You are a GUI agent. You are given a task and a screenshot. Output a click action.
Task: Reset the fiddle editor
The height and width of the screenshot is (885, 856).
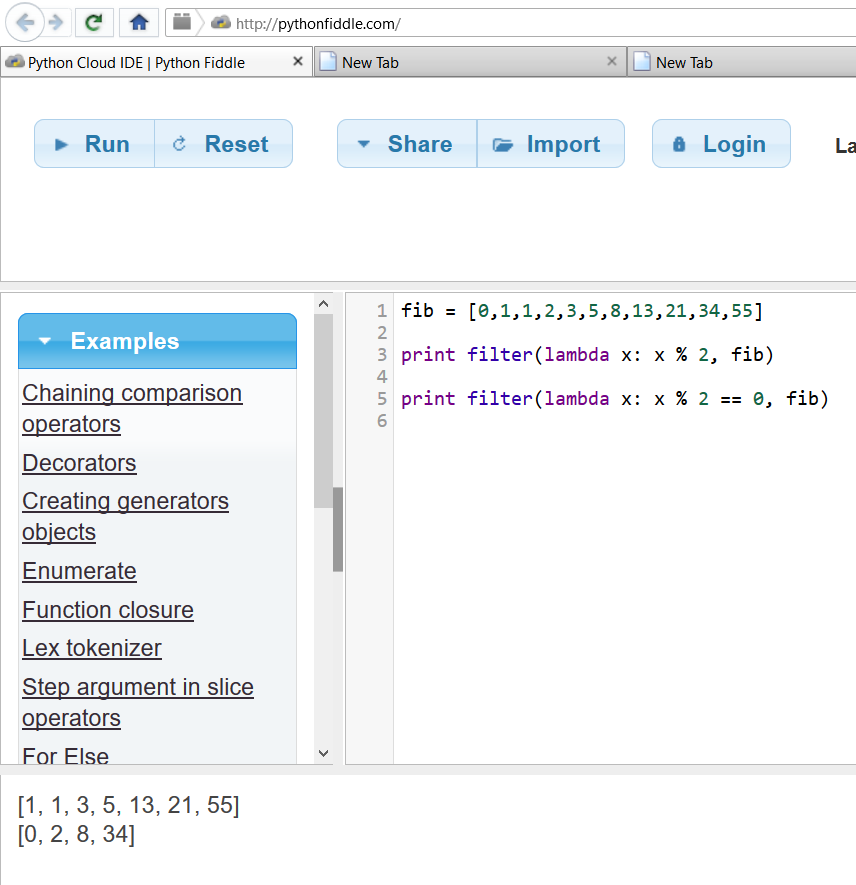pos(223,143)
